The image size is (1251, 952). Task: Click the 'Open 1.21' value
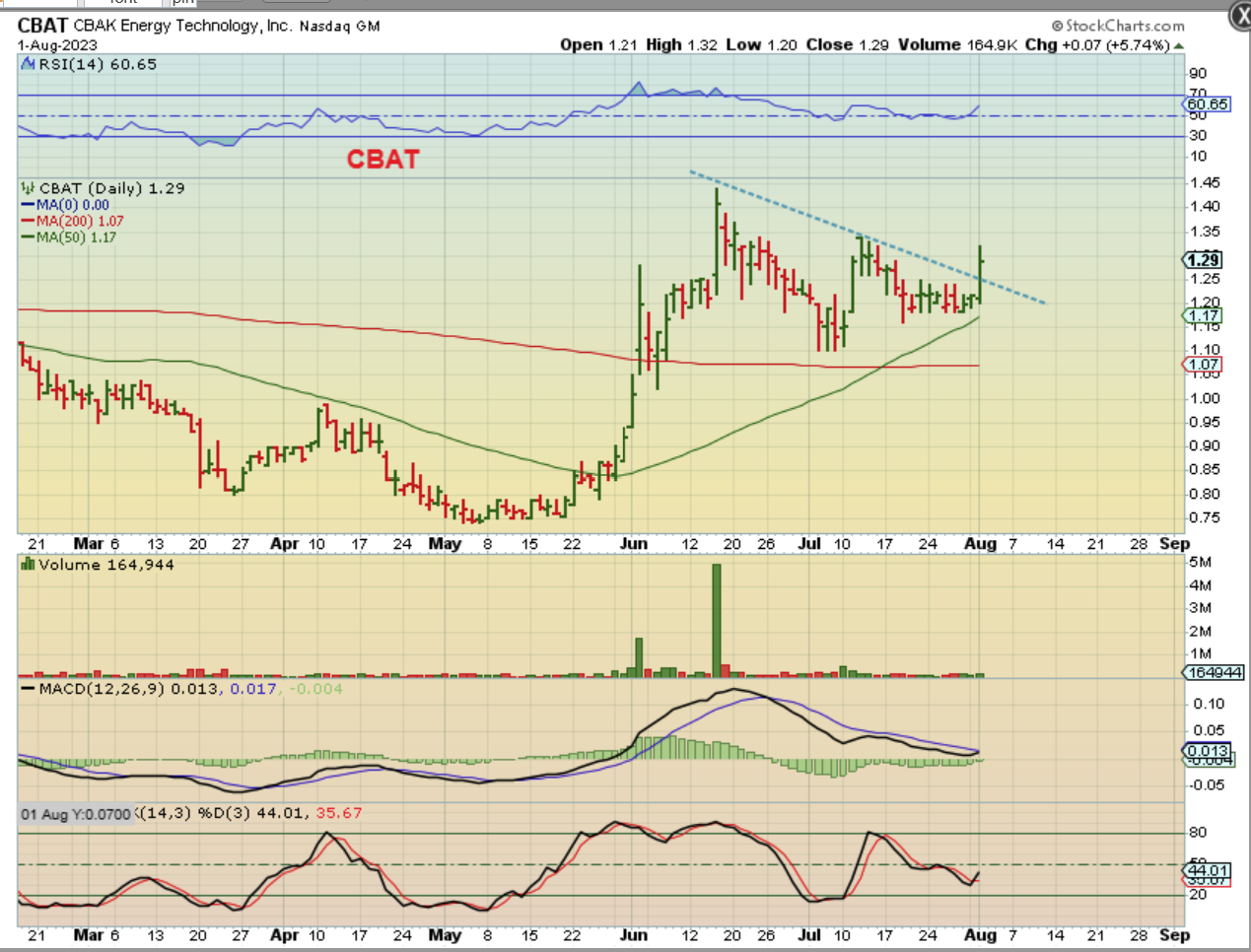[x=598, y=44]
